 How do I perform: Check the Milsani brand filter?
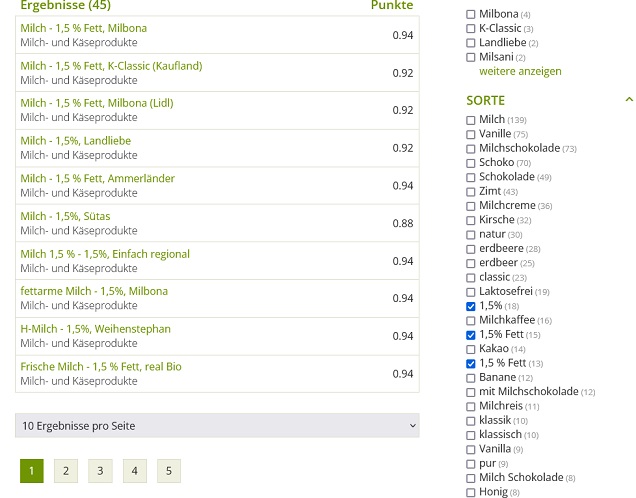(471, 57)
